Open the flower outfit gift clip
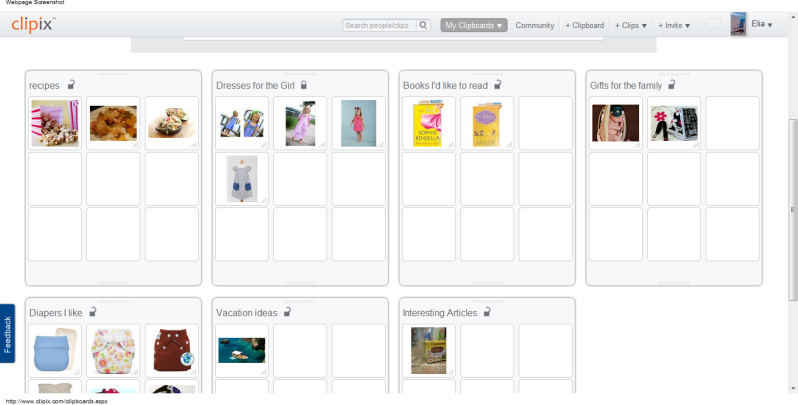The width and height of the screenshot is (798, 405). [674, 123]
